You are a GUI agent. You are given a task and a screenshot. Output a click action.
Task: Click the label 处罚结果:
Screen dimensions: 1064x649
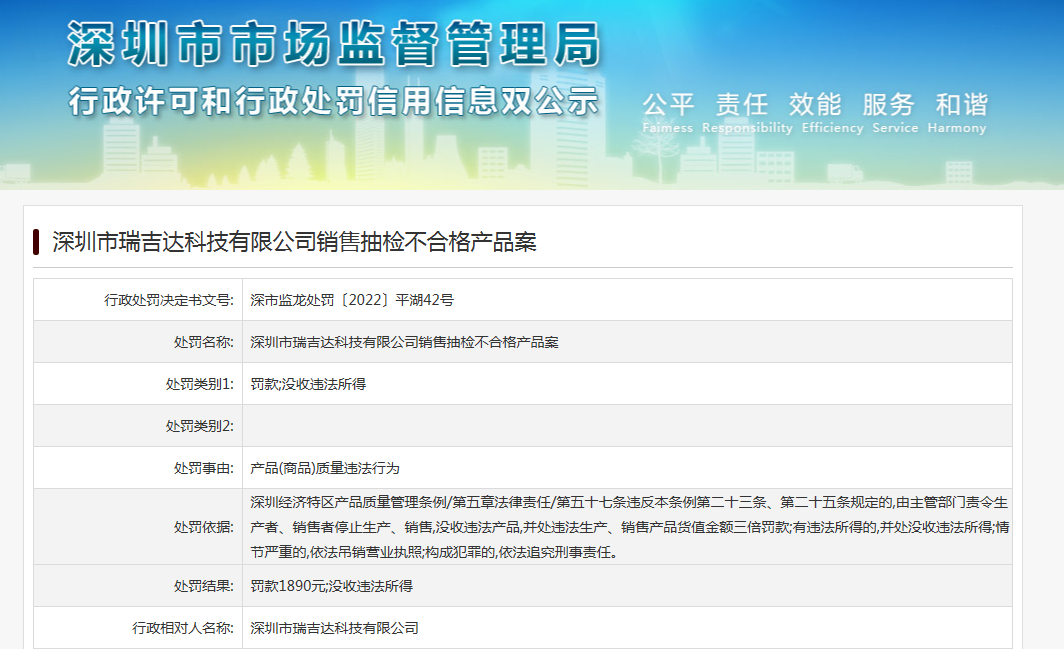204,586
